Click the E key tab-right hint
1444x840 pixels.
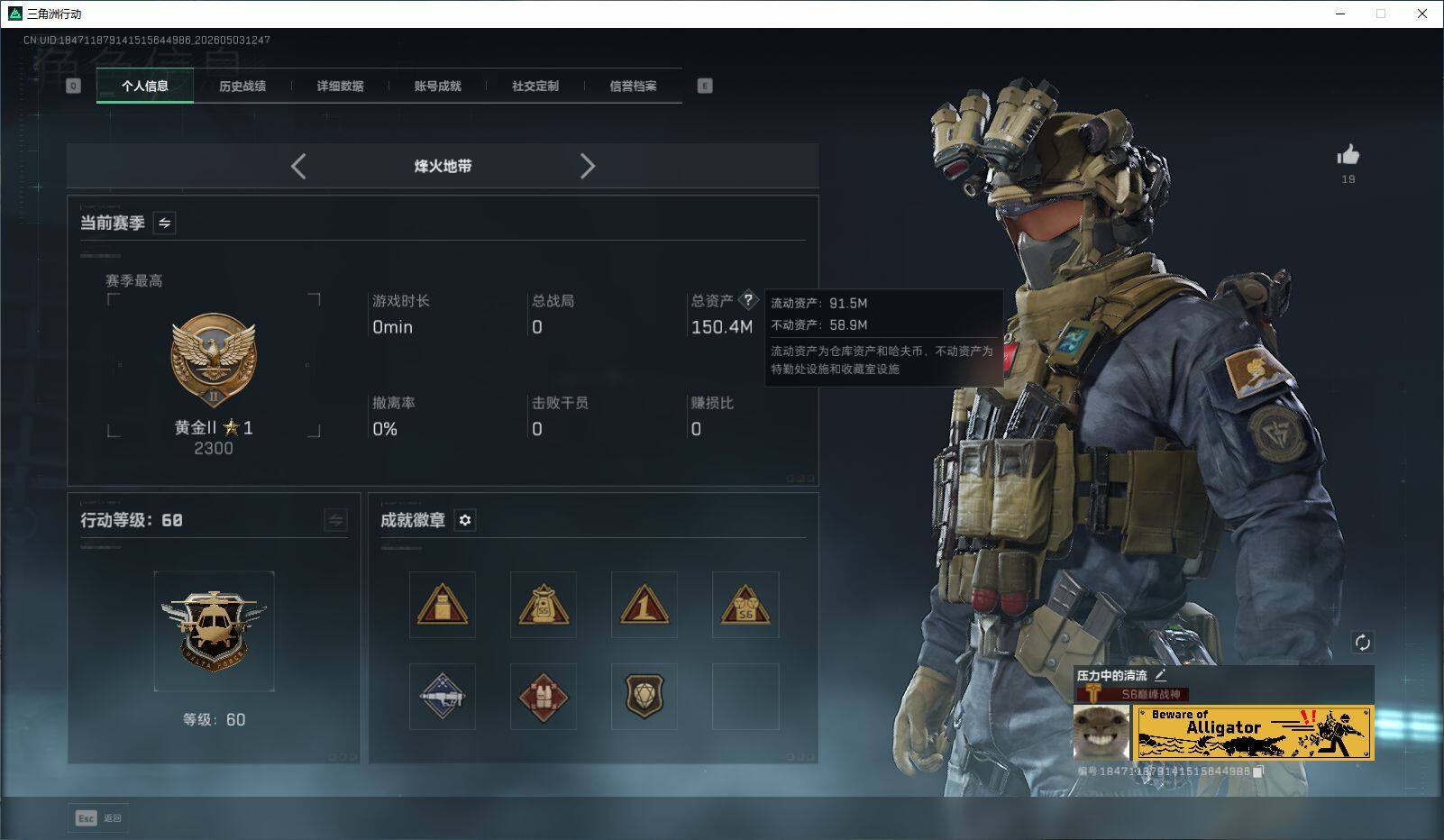(x=705, y=86)
